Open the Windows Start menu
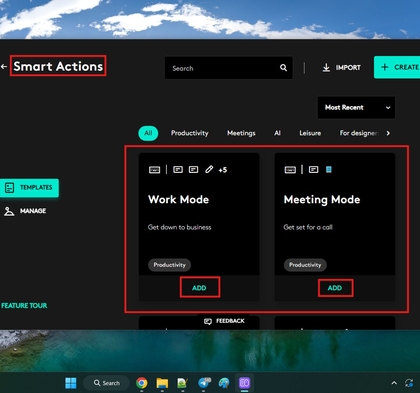The height and width of the screenshot is (393, 420). click(x=71, y=383)
